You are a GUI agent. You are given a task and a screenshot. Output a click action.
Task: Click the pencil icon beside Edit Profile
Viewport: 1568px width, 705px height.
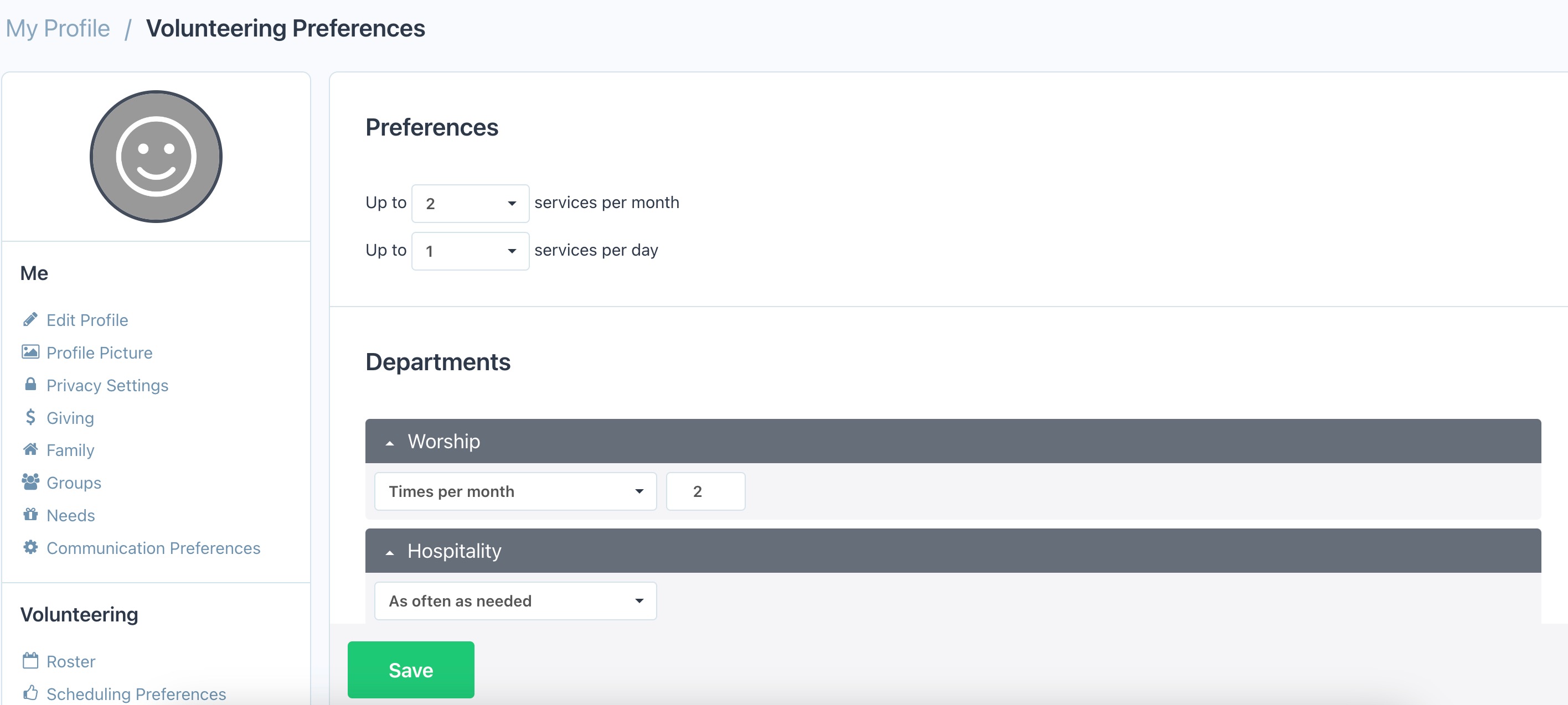[x=30, y=319]
